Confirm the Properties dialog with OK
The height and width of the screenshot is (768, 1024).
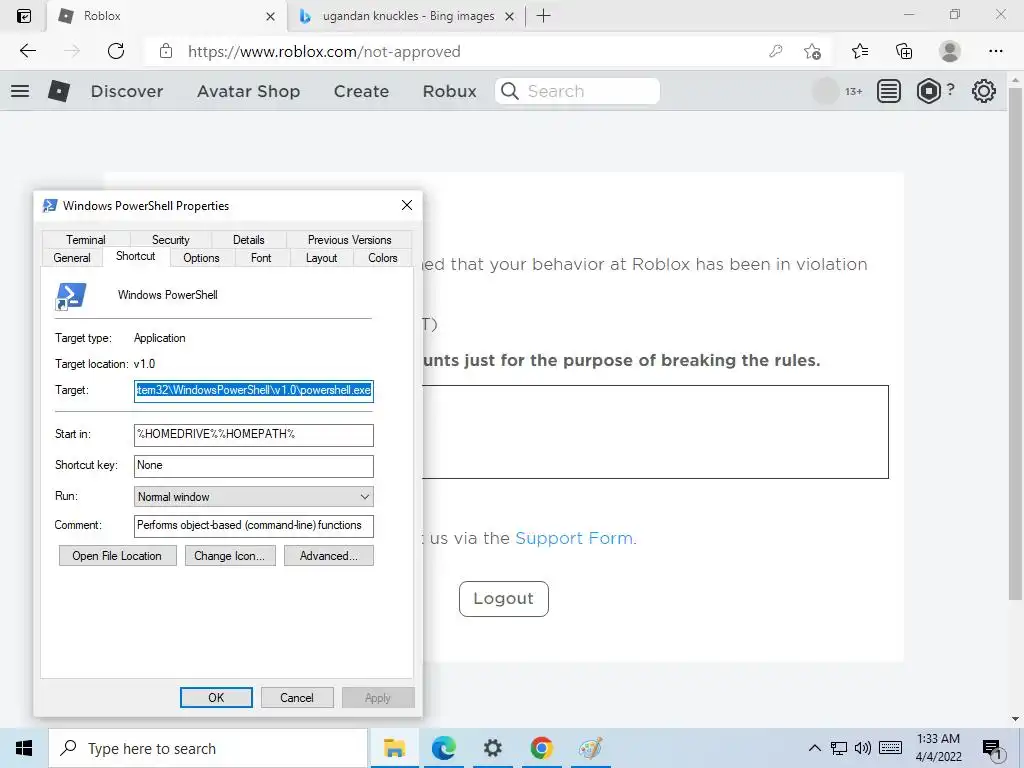[x=216, y=697]
